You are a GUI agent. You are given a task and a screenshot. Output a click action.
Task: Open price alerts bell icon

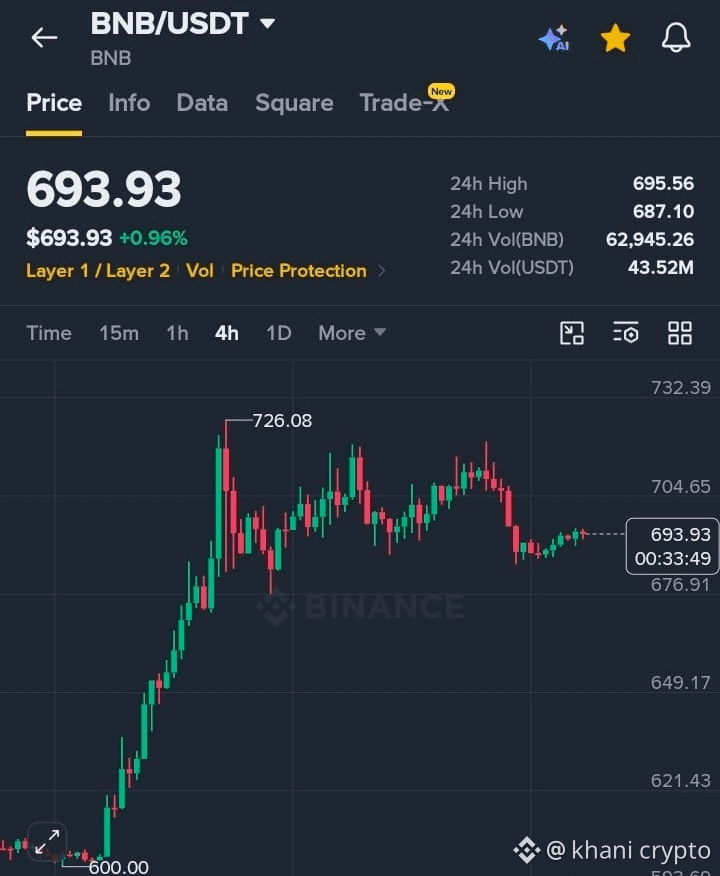[676, 38]
